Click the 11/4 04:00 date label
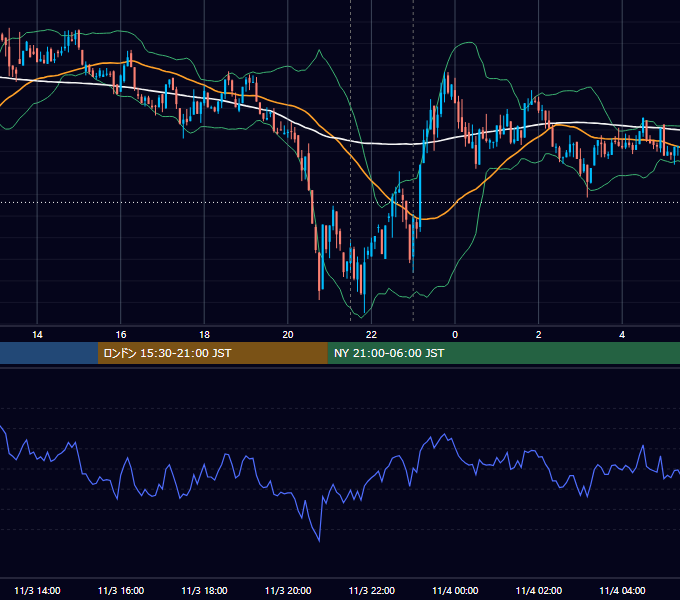The width and height of the screenshot is (680, 600). [x=622, y=590]
